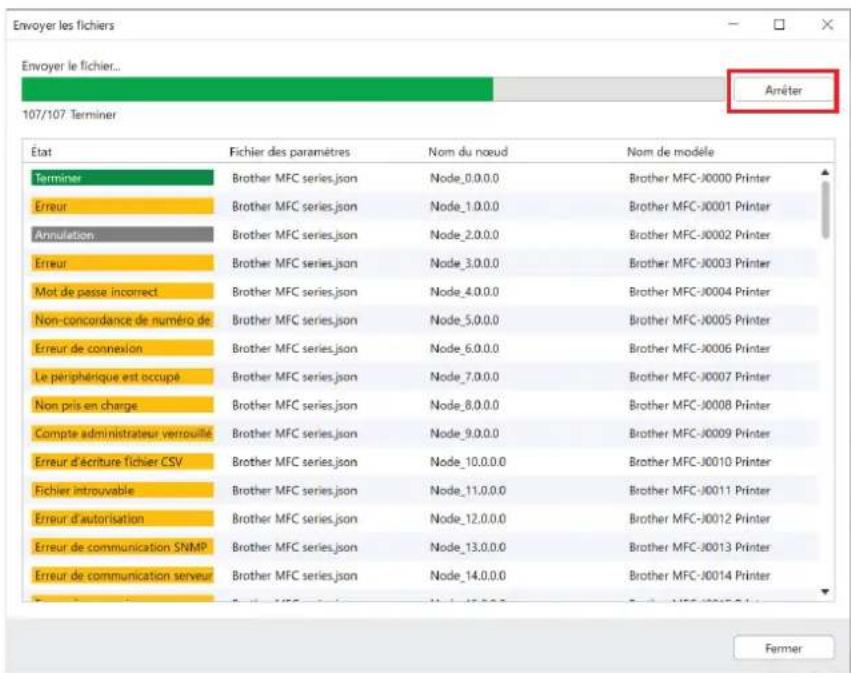Click node name Node_12.0.0.0
Image resolution: width=851 pixels, height=673 pixels.
tap(468, 519)
